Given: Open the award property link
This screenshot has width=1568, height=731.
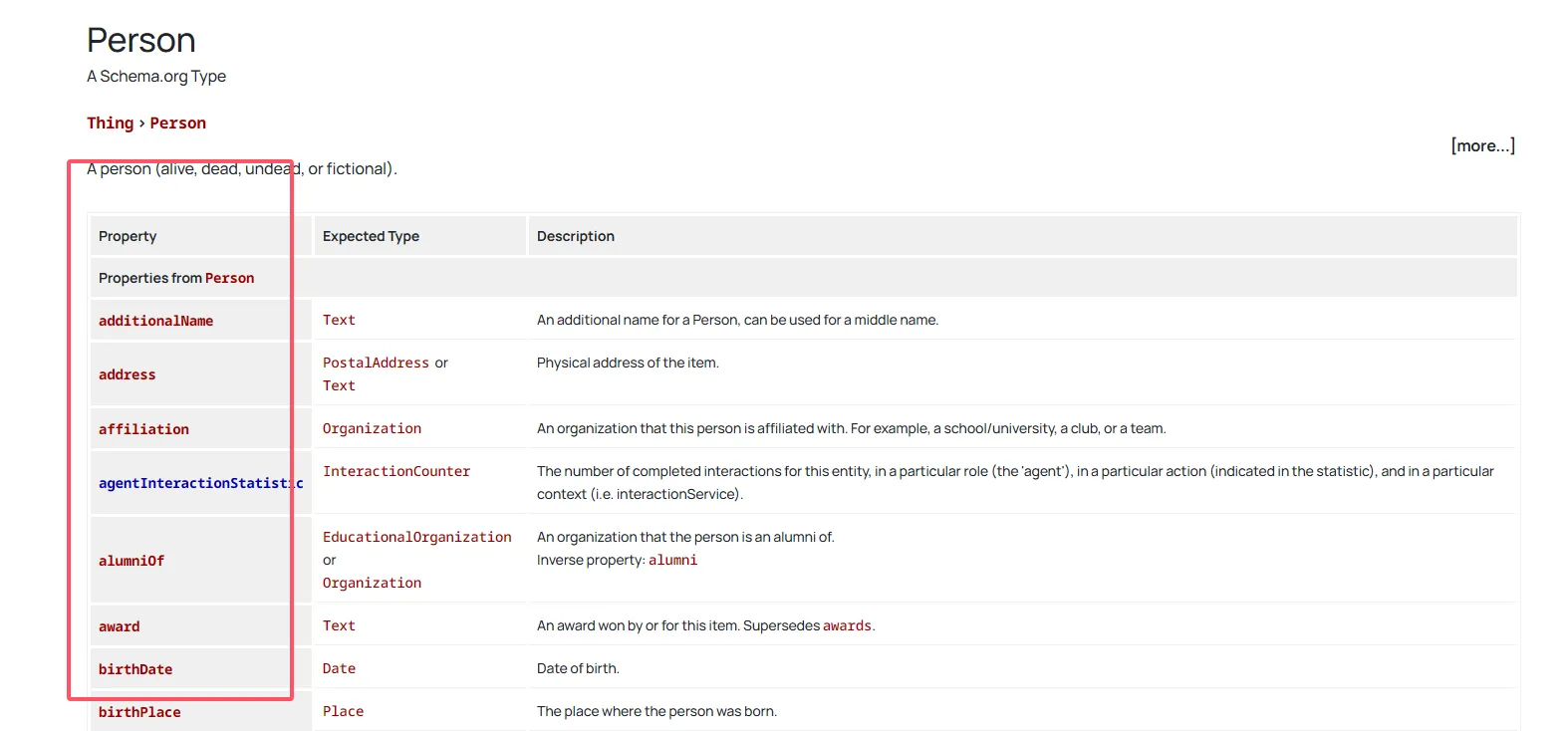Looking at the screenshot, I should pos(119,626).
